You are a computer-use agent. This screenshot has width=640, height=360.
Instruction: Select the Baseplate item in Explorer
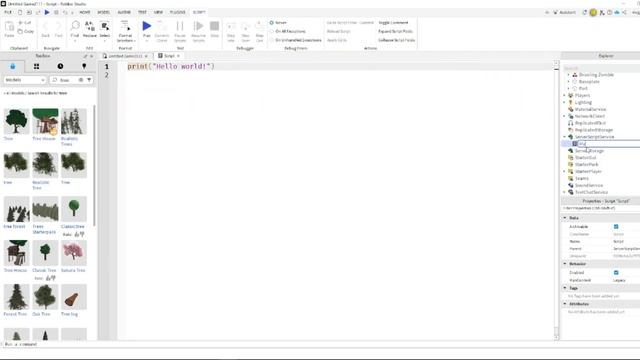pos(589,82)
